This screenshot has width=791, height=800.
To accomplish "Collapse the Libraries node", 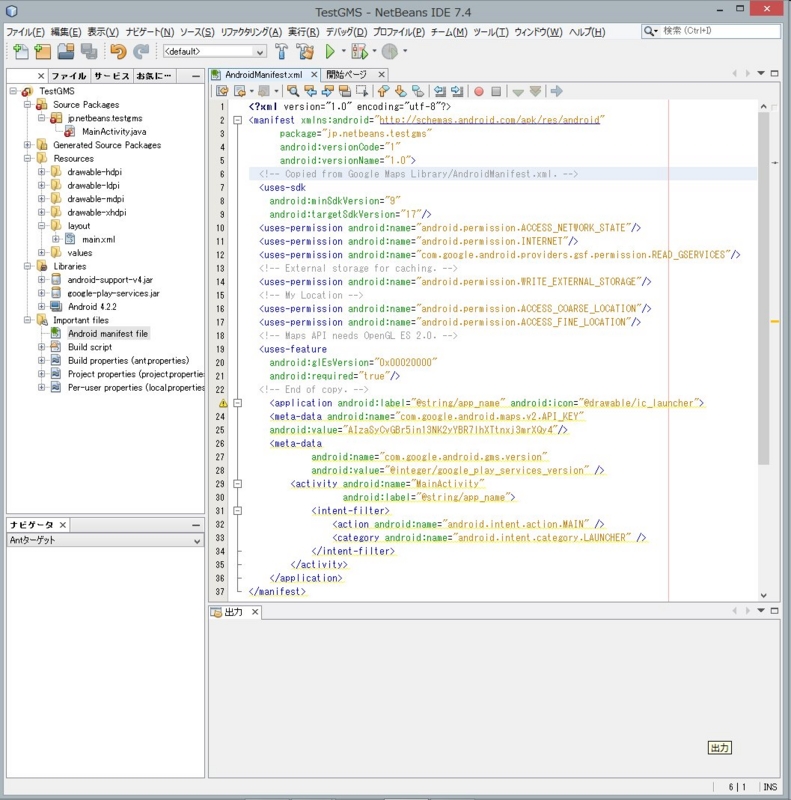I will click(28, 266).
